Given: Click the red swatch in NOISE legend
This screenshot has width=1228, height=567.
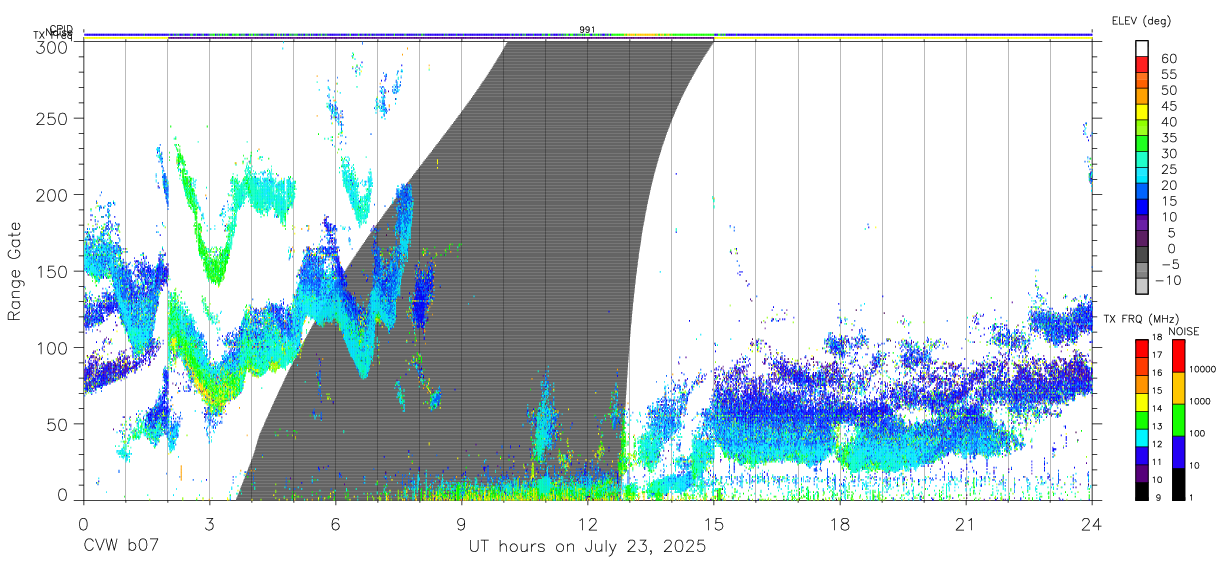Looking at the screenshot, I should coord(1178,355).
